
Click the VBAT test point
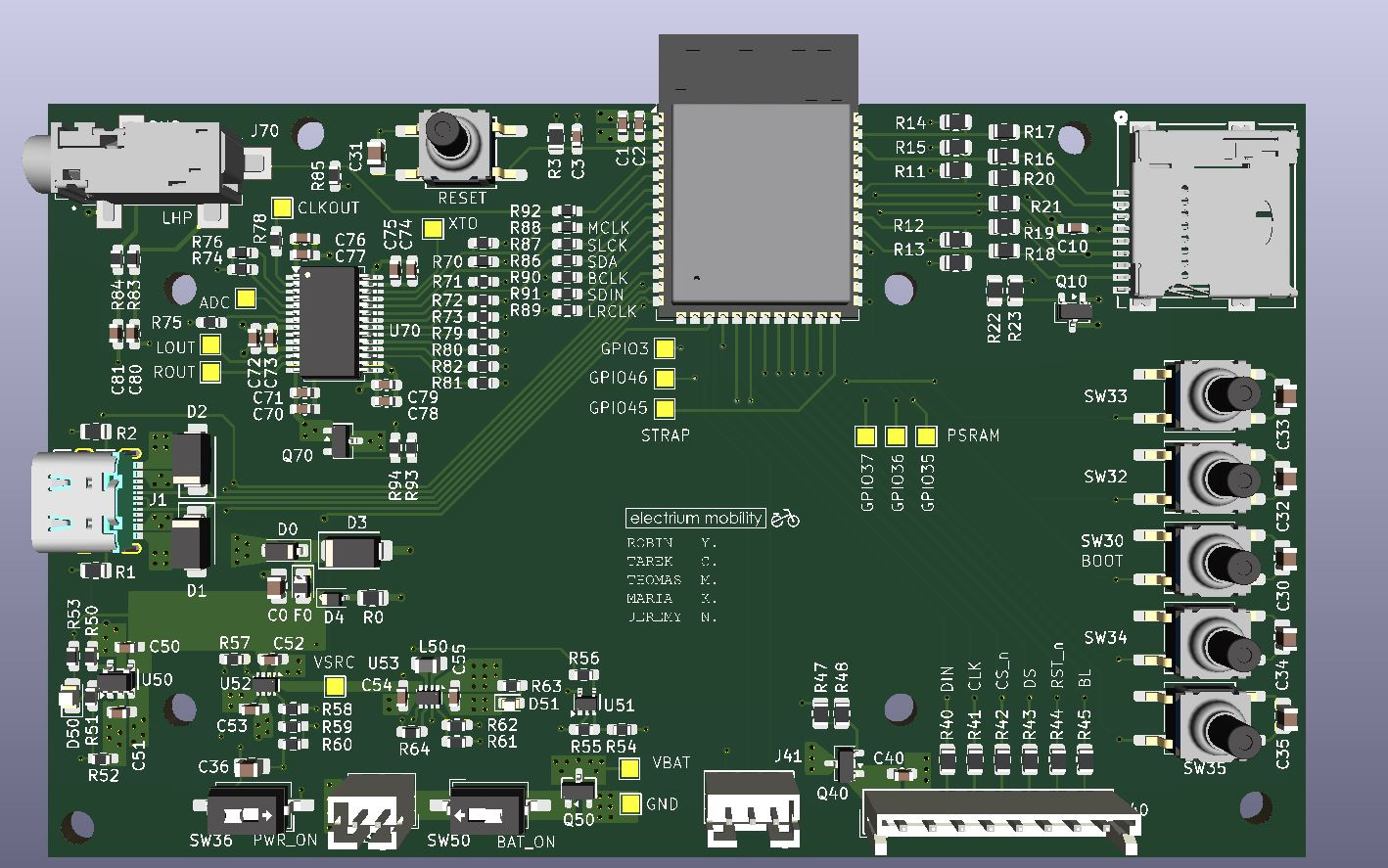(x=629, y=768)
